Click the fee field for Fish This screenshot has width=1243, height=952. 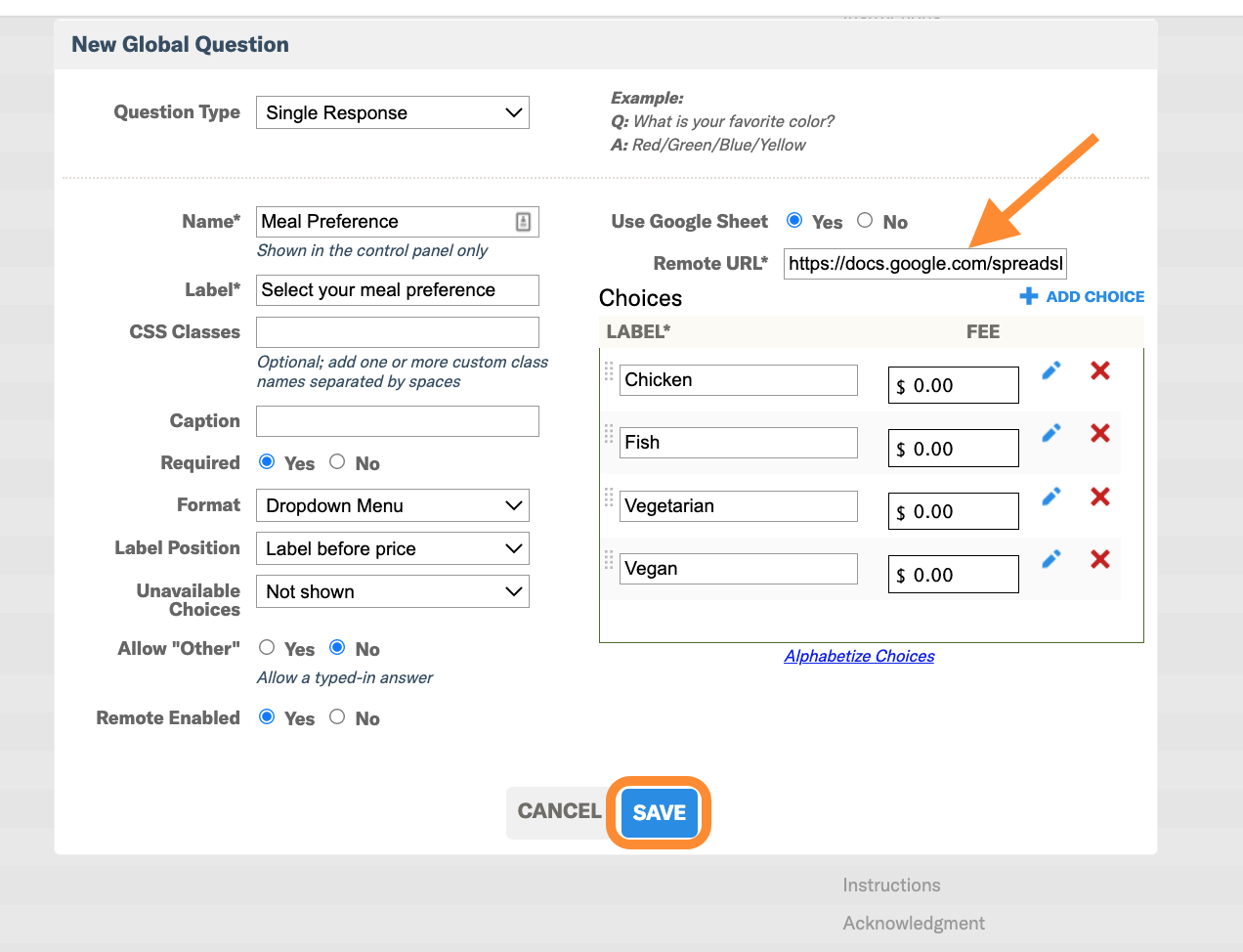click(954, 449)
